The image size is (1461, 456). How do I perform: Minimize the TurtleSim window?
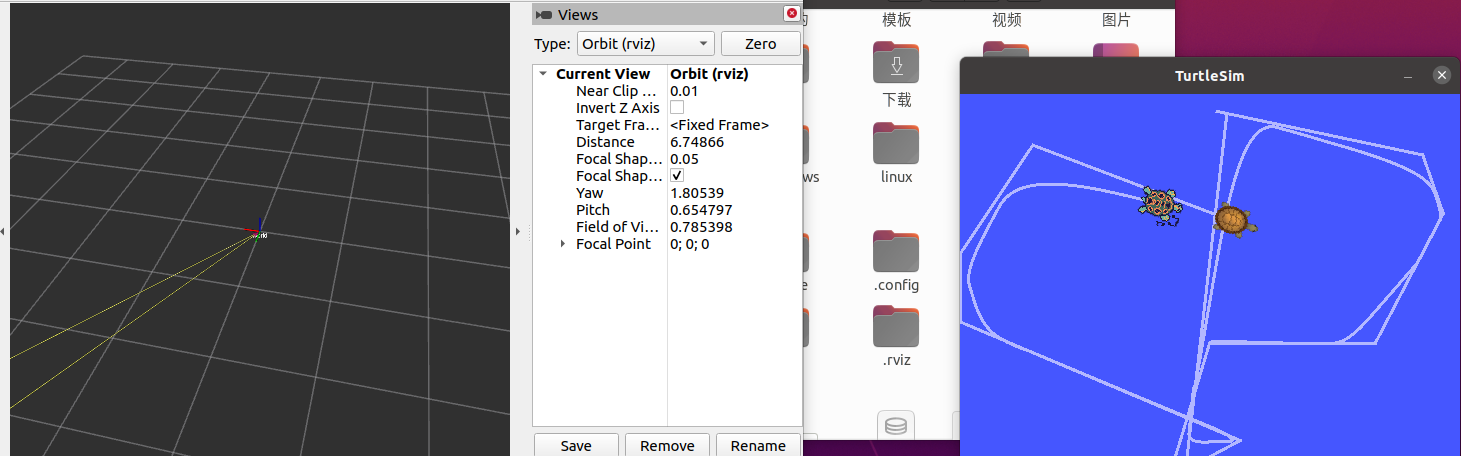[x=1408, y=76]
